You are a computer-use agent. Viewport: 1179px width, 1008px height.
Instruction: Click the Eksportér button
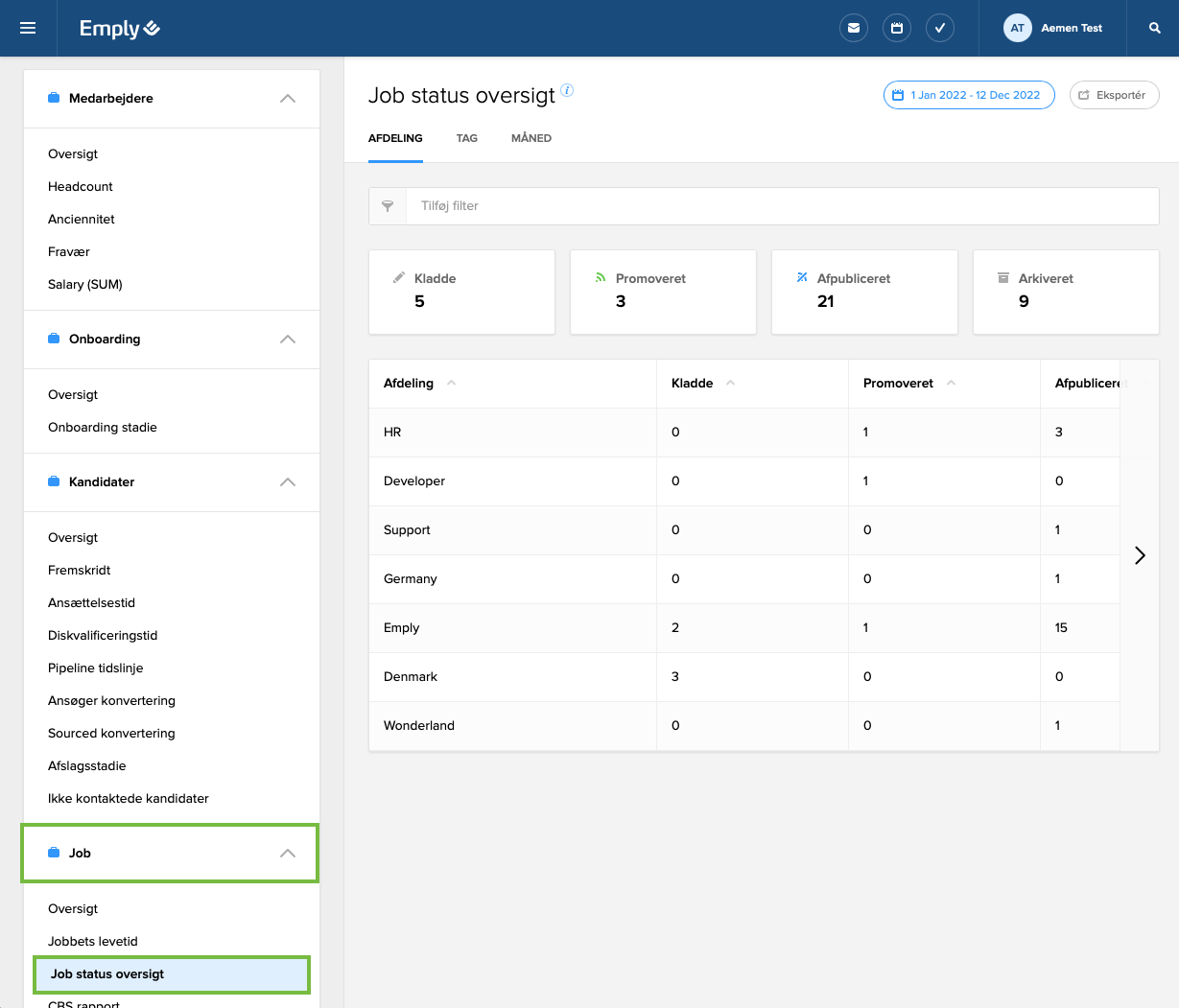coord(1113,95)
